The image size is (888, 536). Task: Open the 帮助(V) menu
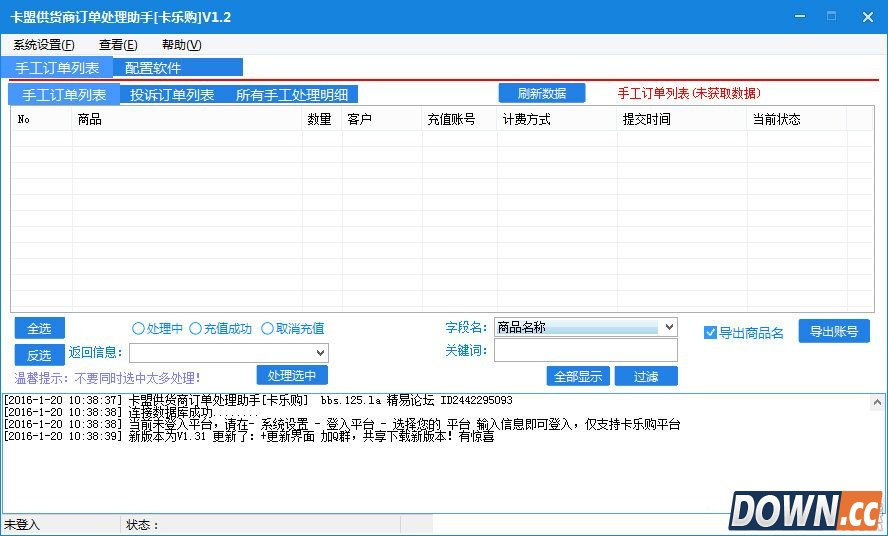click(x=181, y=45)
